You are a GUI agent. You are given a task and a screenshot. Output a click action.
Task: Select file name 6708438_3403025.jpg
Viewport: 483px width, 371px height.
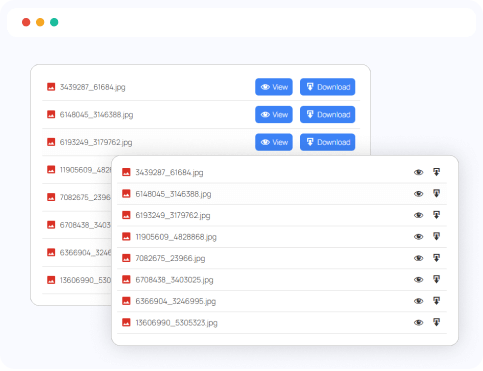174,280
